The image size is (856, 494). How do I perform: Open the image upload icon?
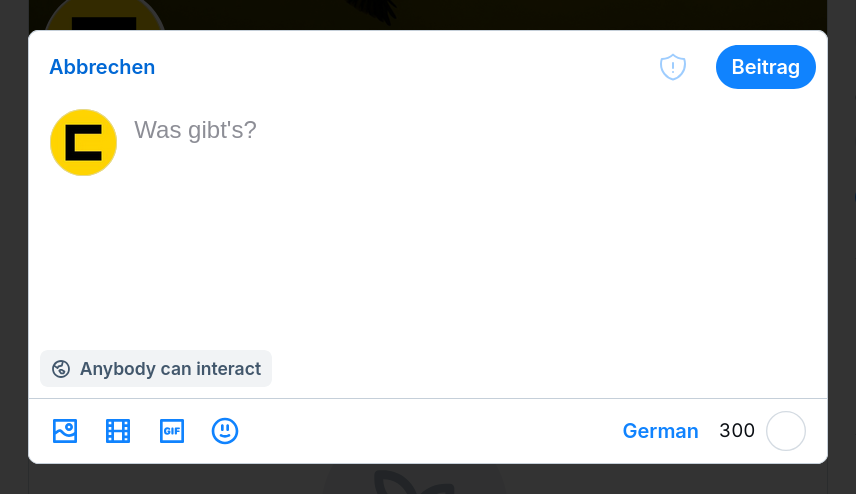pyautogui.click(x=65, y=431)
